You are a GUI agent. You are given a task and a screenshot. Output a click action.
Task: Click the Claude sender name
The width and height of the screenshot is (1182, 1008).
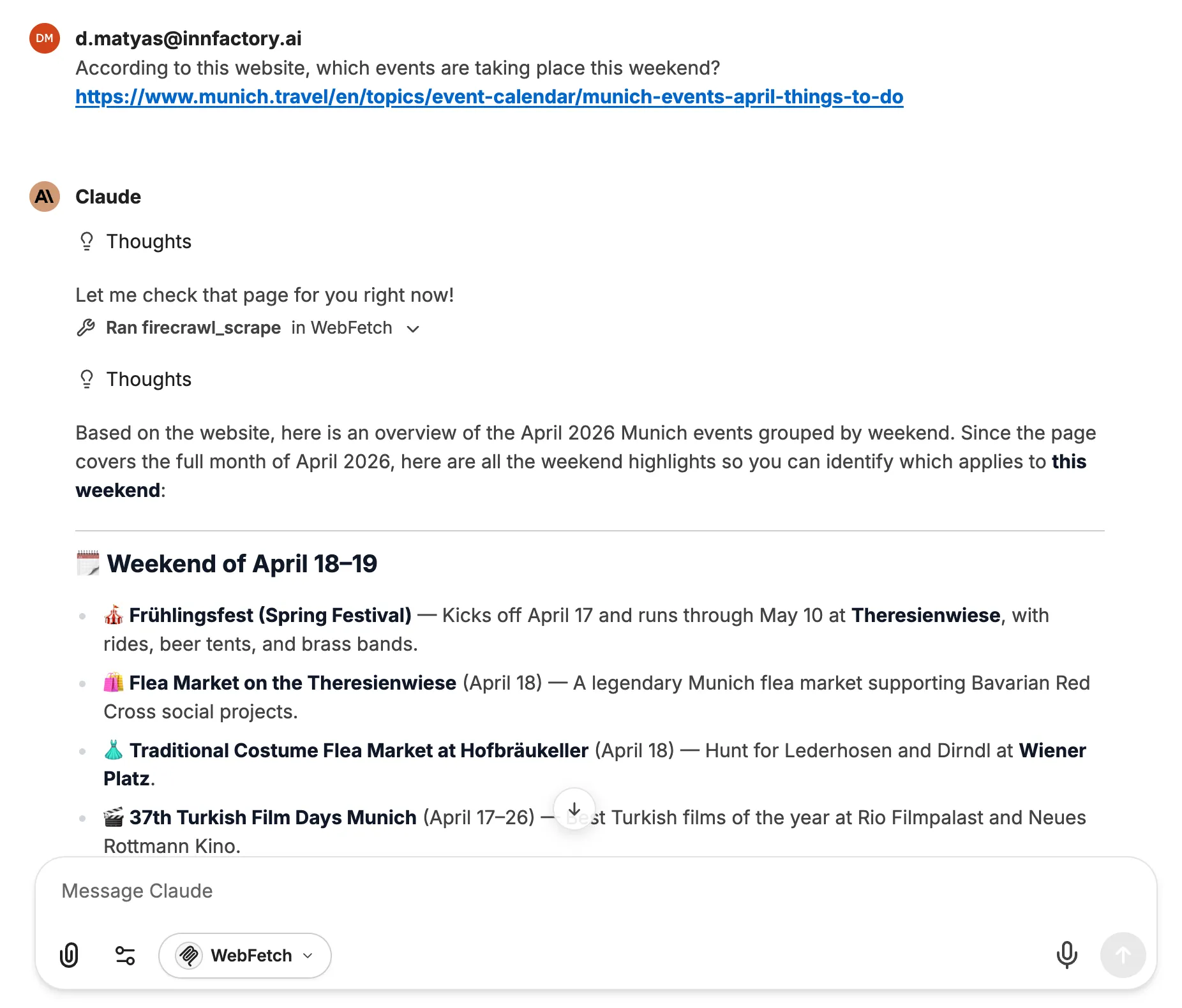pos(108,197)
